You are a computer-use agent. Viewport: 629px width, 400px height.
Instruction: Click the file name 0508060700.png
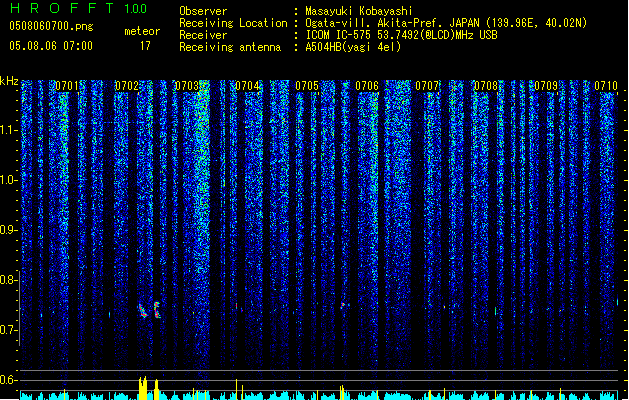(x=51, y=26)
